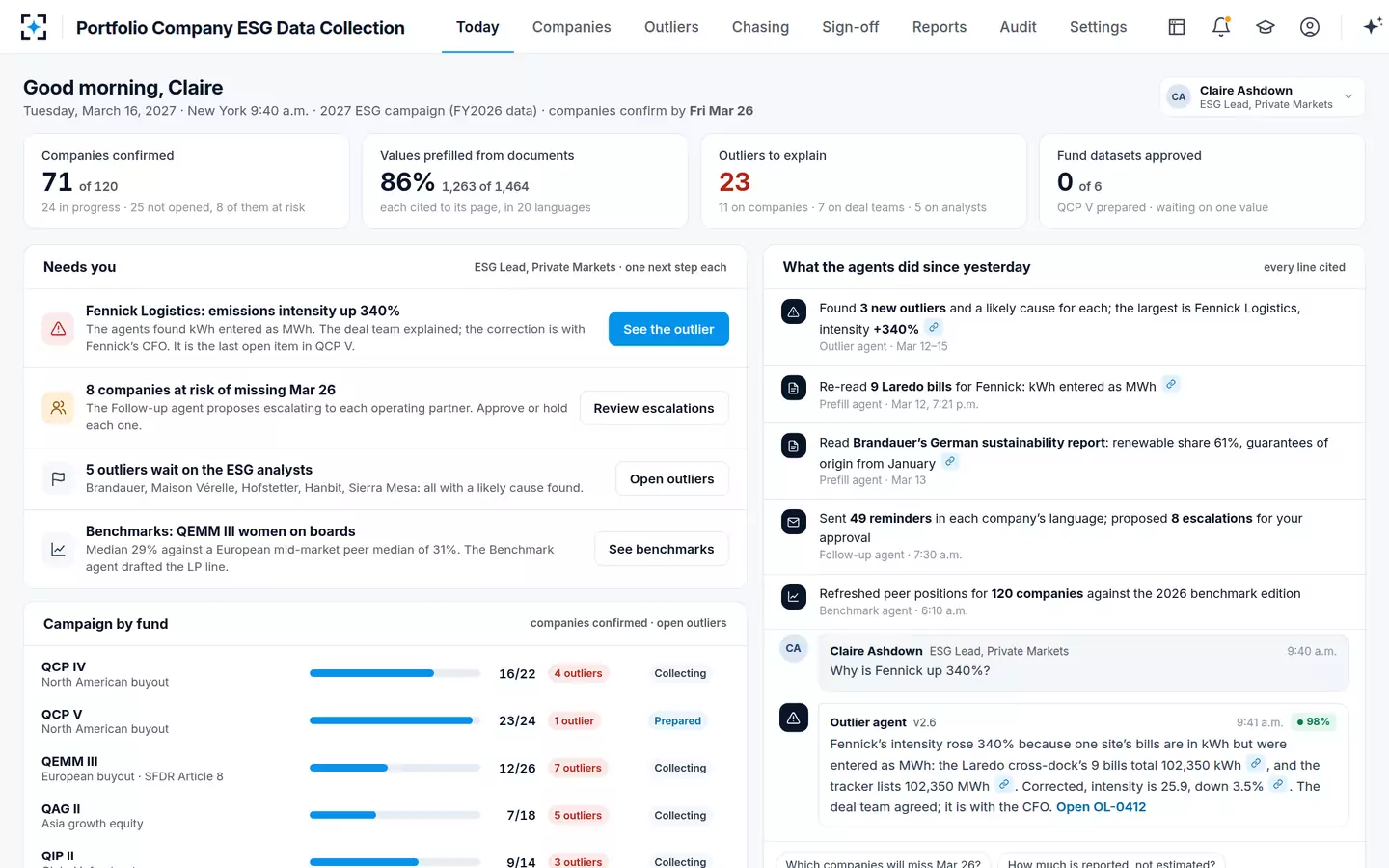Click the QEMM III progress bar
The width and height of the screenshot is (1389, 868).
(x=395, y=768)
